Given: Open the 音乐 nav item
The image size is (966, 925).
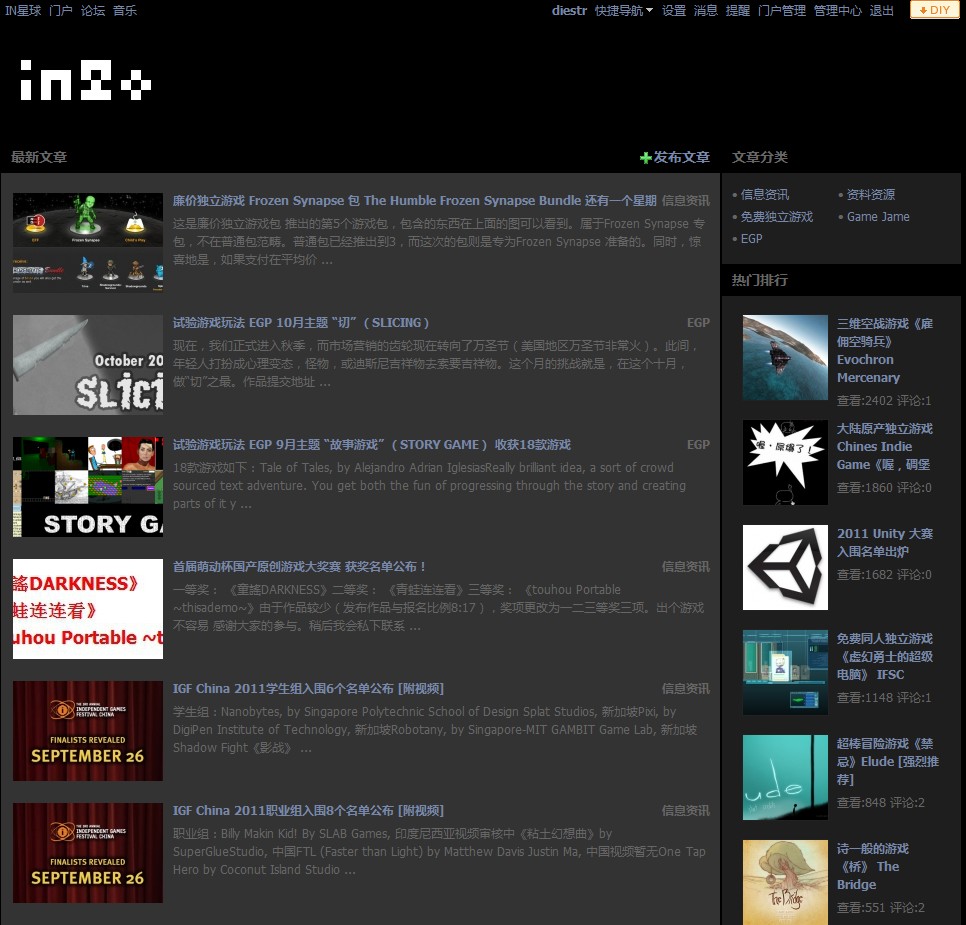Looking at the screenshot, I should pyautogui.click(x=125, y=10).
